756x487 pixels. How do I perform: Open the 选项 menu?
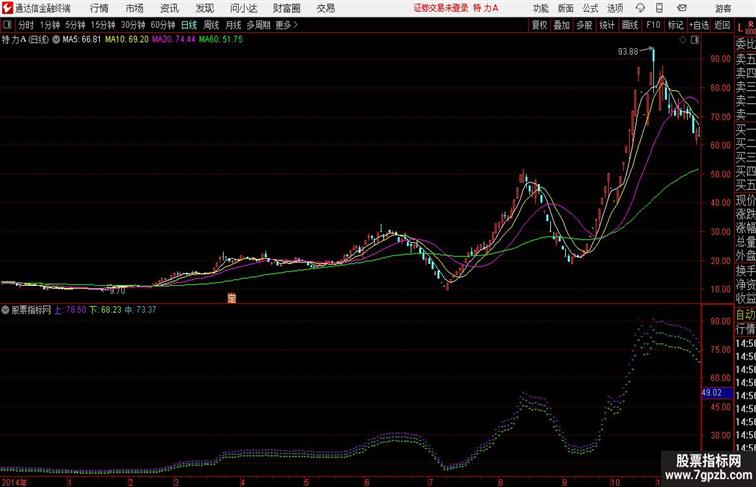click(x=615, y=8)
